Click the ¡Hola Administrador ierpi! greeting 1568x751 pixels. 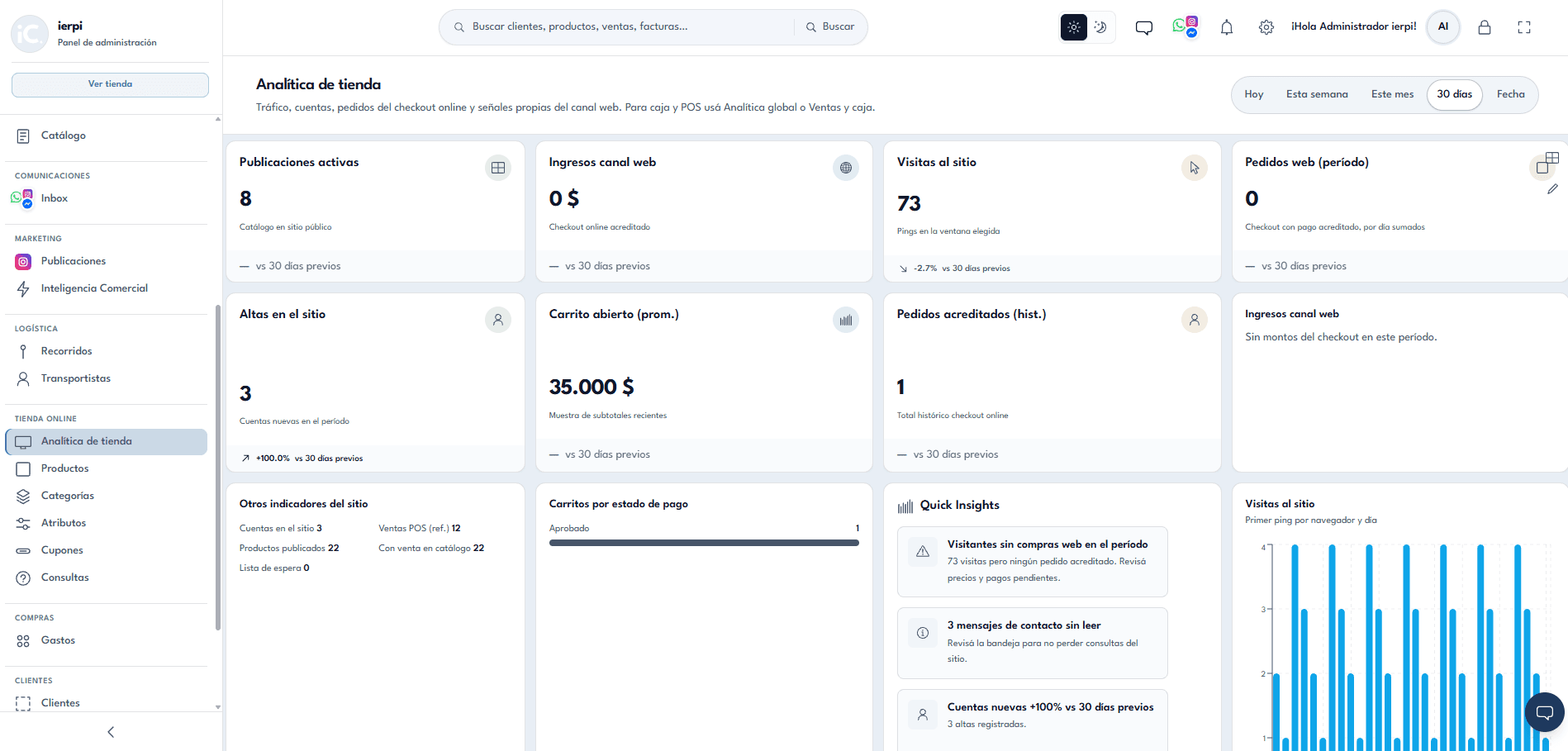click(1353, 26)
